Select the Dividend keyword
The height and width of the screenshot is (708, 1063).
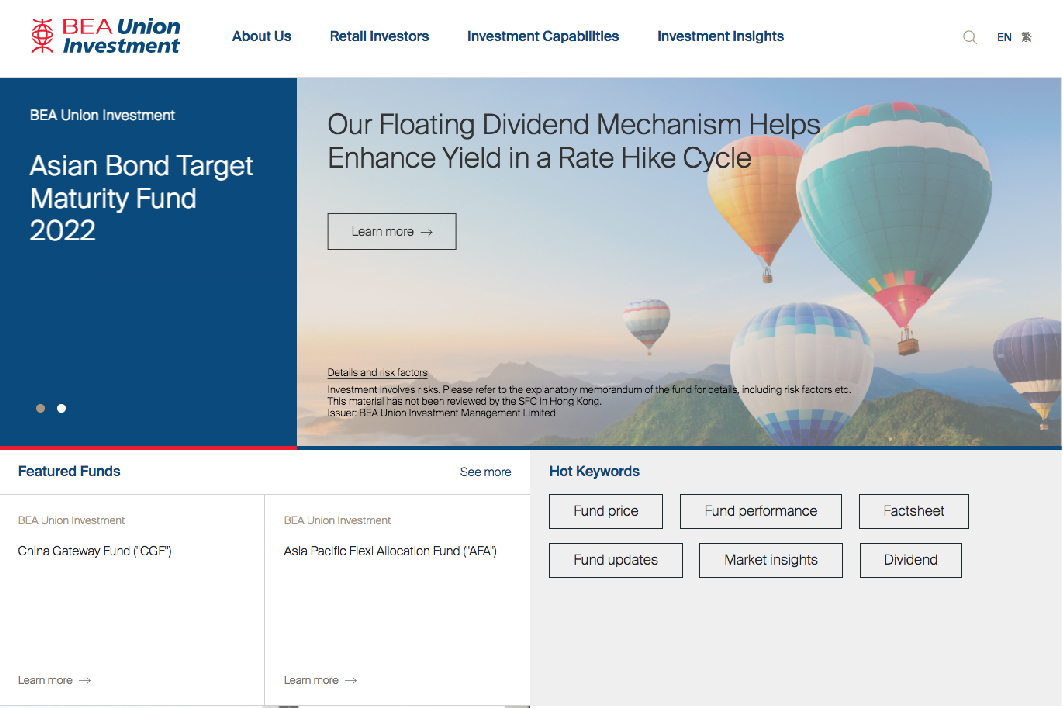point(910,560)
